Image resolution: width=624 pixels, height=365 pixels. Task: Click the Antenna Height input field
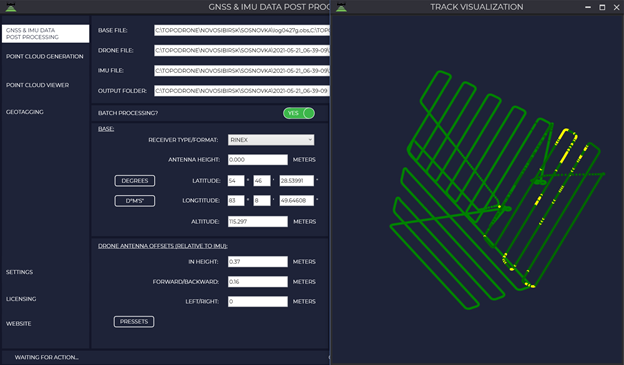click(258, 160)
